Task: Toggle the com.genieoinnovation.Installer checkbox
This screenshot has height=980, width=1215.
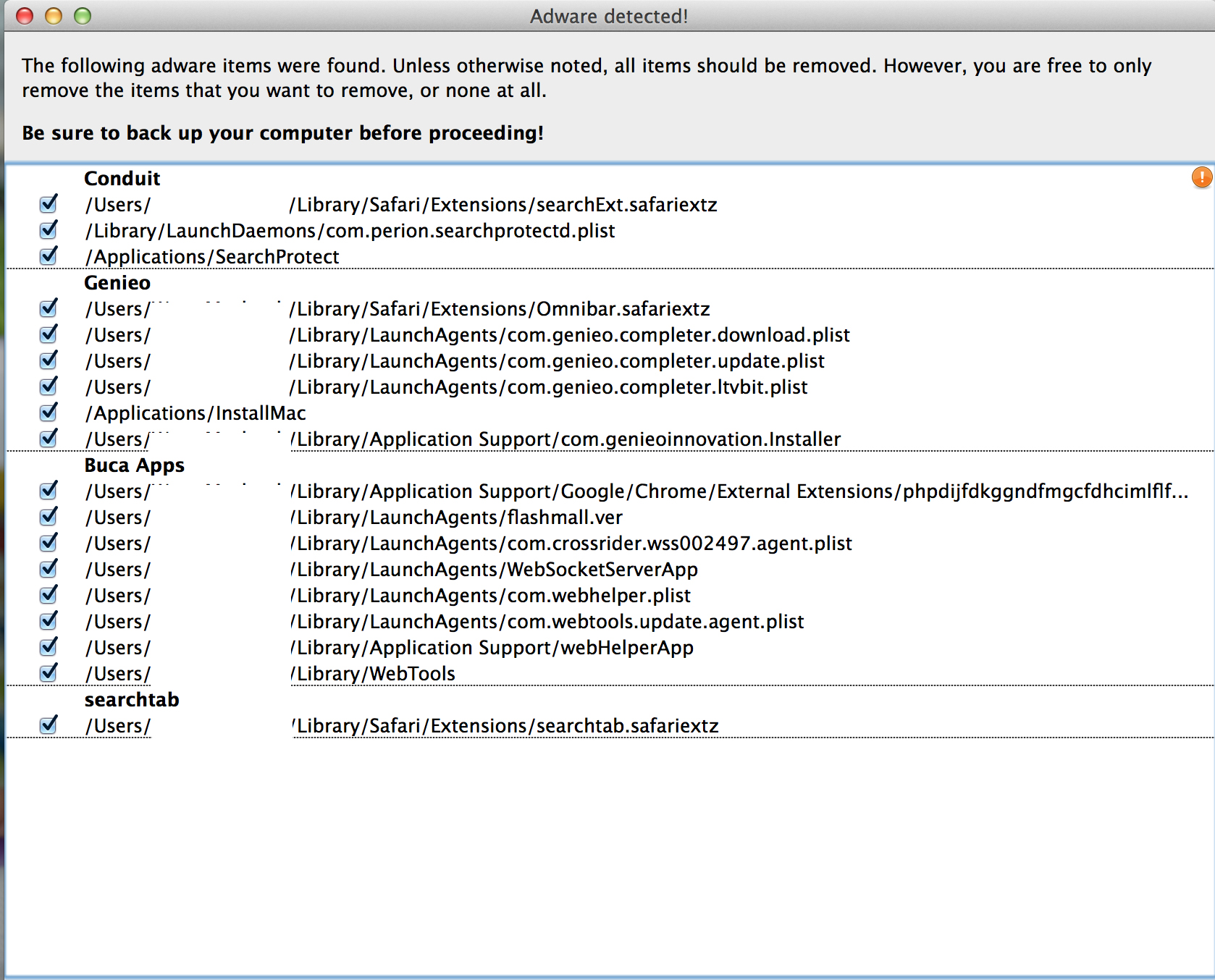Action: click(x=49, y=439)
